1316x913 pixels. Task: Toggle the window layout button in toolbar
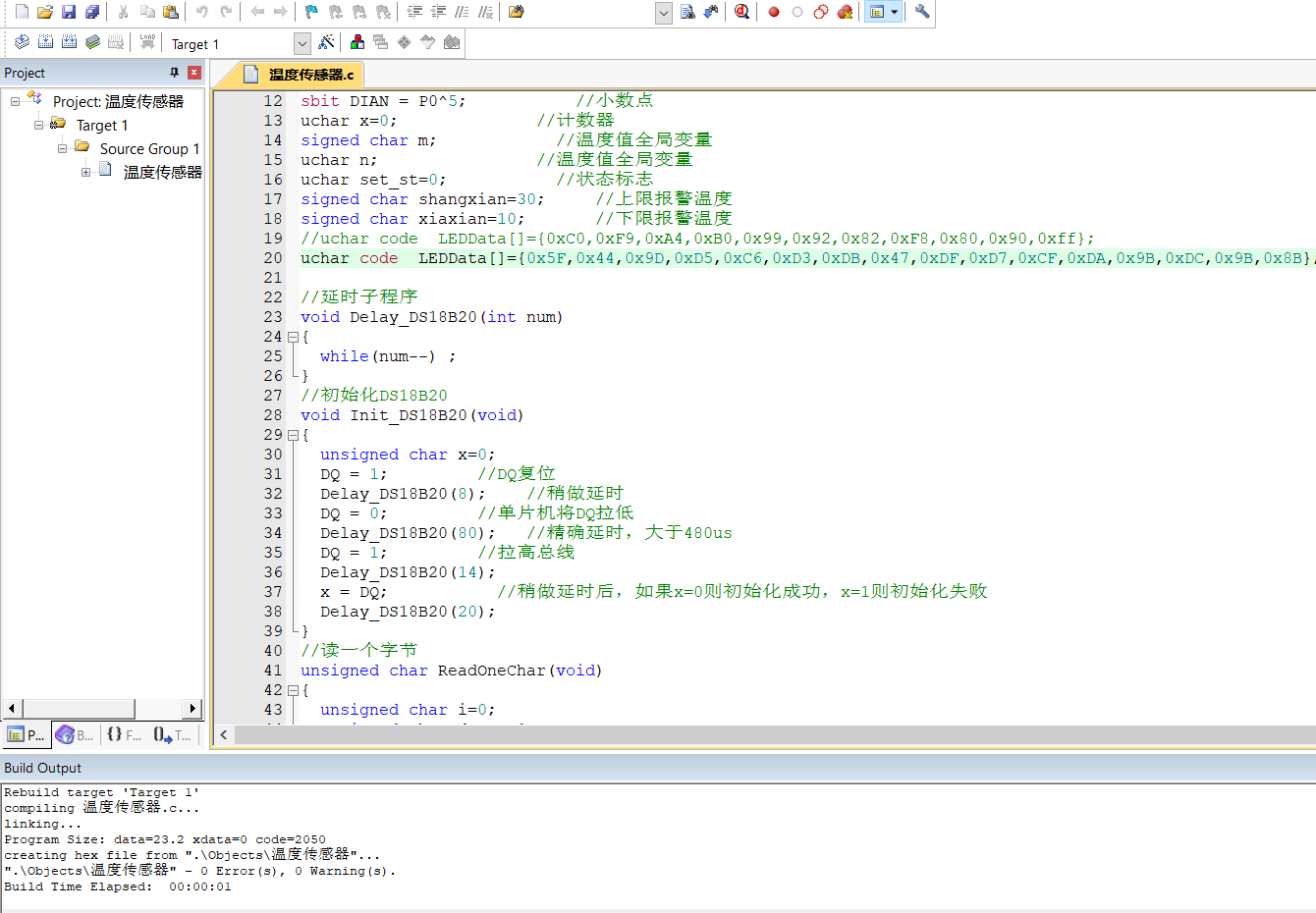(878, 12)
